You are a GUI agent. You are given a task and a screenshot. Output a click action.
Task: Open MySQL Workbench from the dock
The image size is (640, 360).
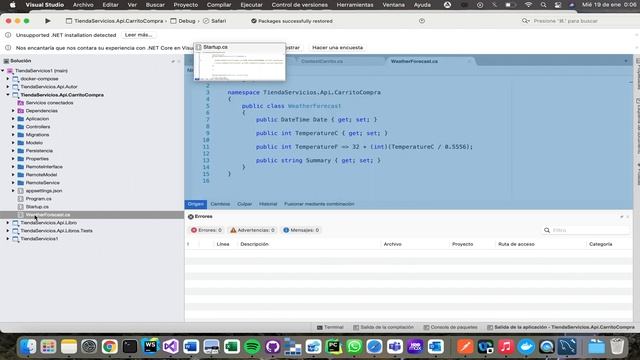568,347
